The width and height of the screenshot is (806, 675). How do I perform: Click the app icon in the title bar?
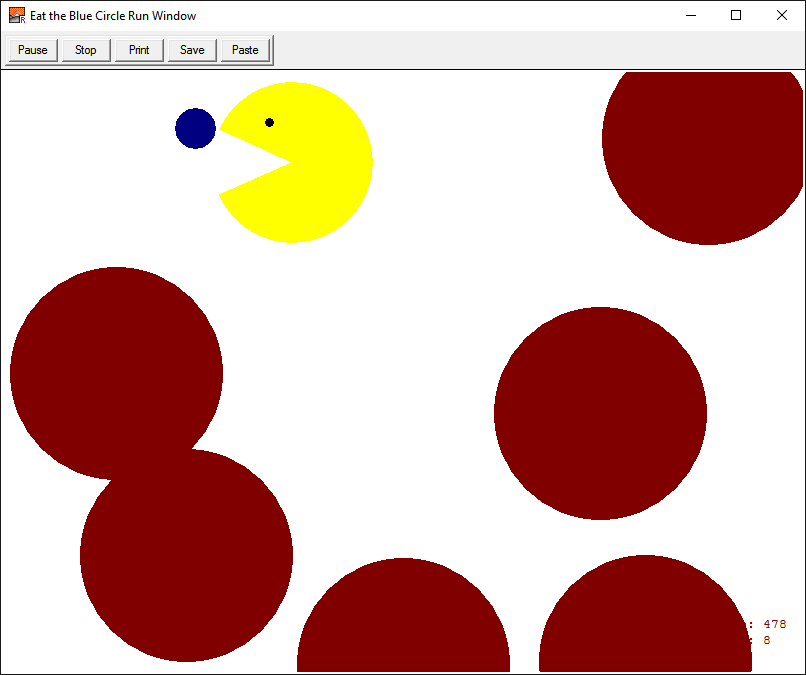pyautogui.click(x=17, y=15)
